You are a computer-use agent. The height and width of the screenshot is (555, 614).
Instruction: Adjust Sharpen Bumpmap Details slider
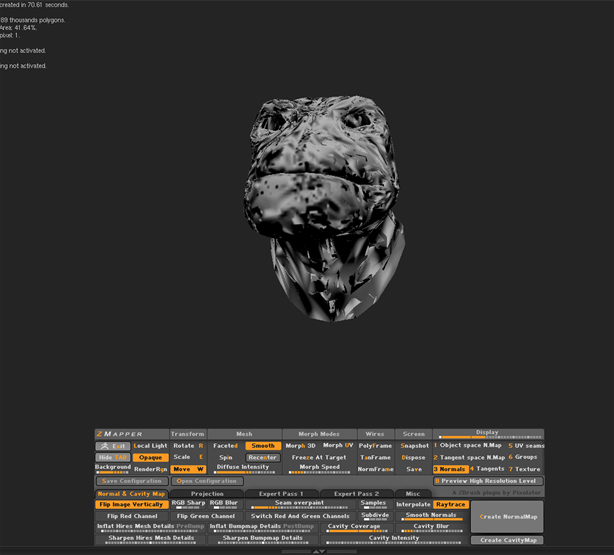262,539
